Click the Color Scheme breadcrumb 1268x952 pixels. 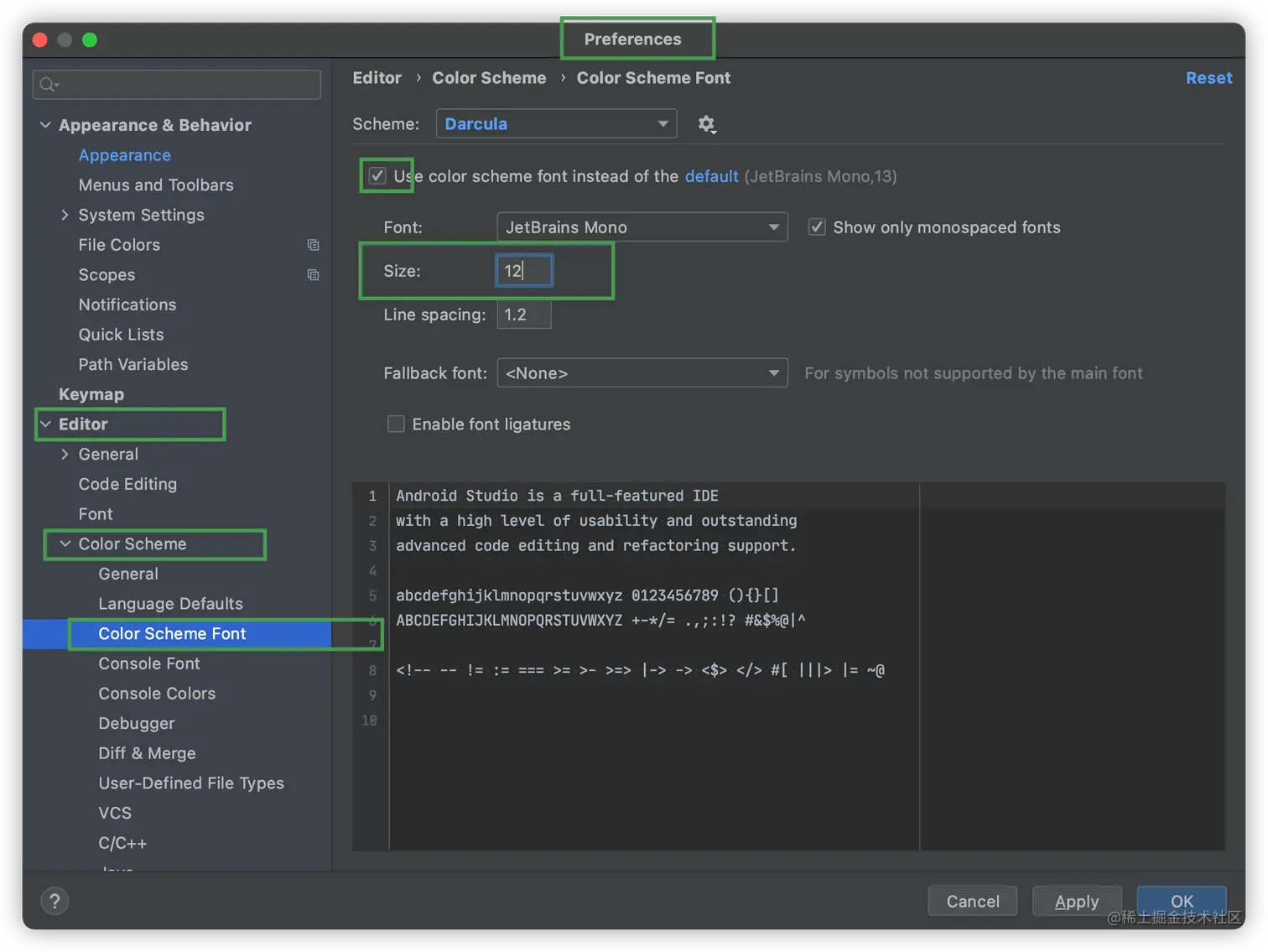489,78
